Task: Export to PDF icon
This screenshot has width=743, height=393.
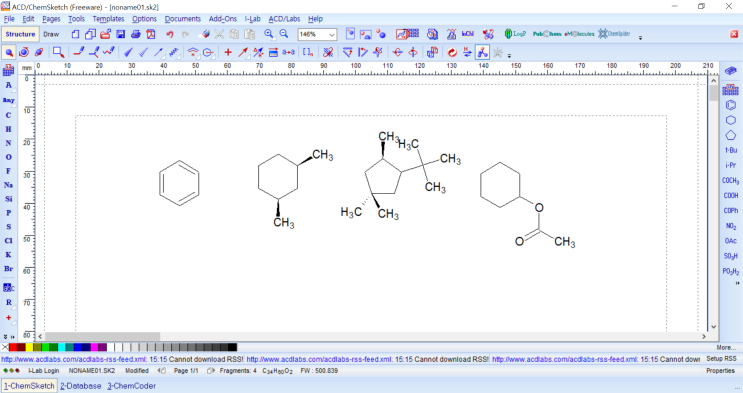Action: [x=151, y=34]
